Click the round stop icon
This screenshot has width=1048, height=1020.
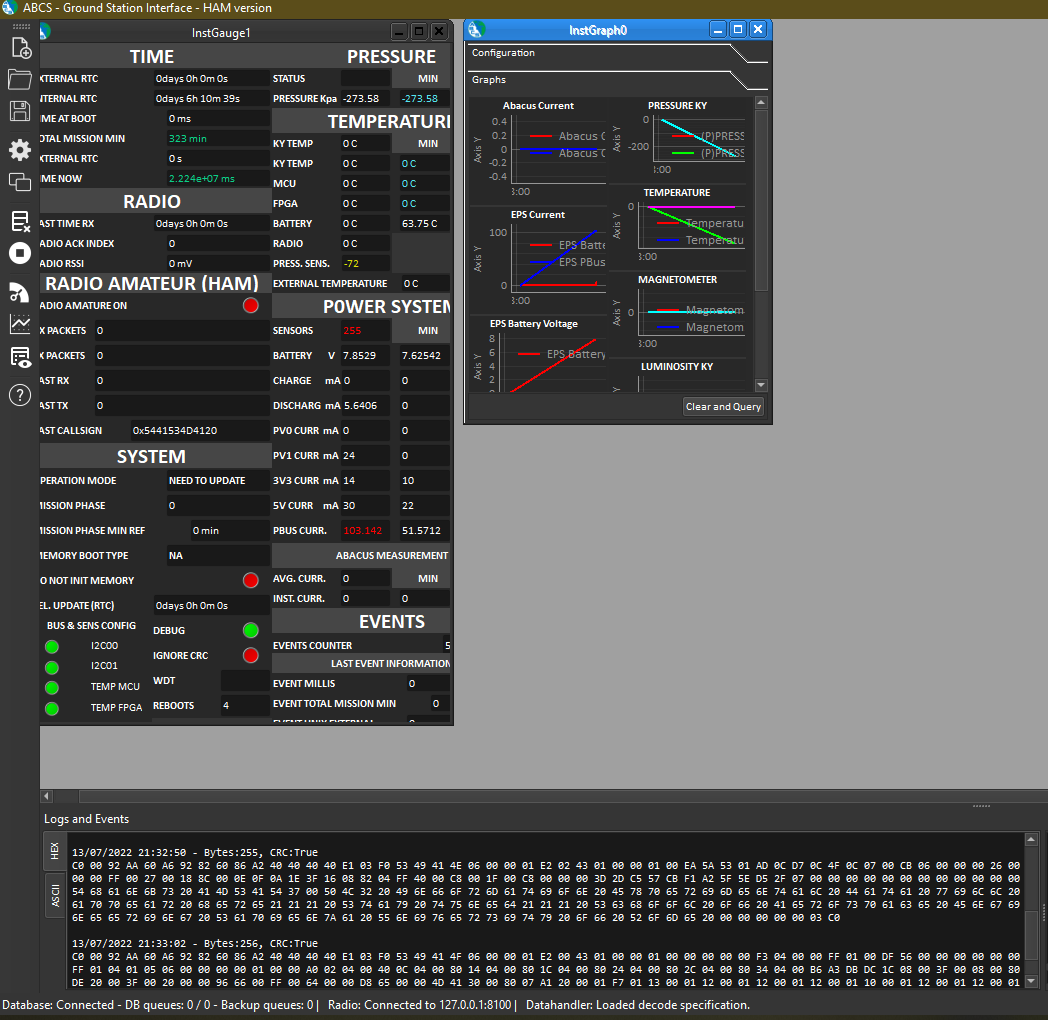(20, 253)
